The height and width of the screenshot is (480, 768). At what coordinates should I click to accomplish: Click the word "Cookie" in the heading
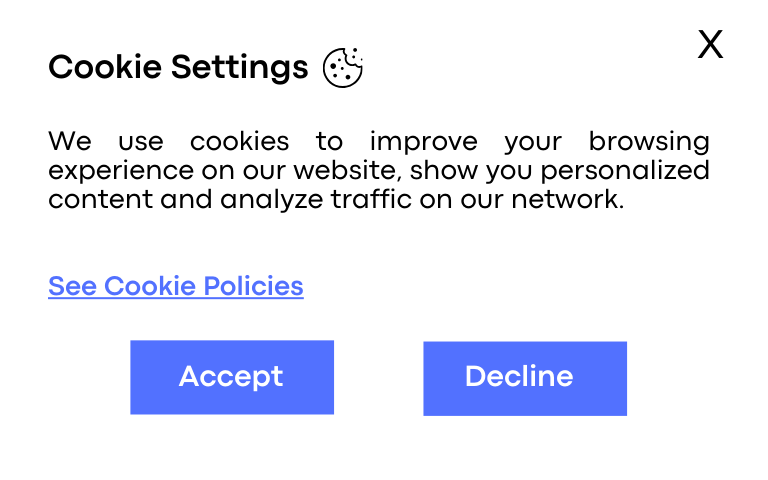[105, 67]
